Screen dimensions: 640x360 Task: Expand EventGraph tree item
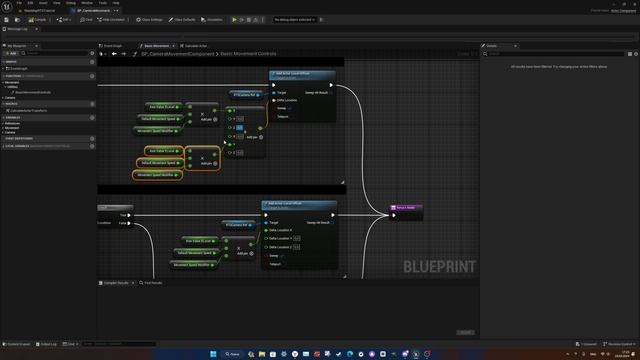[x=3, y=69]
